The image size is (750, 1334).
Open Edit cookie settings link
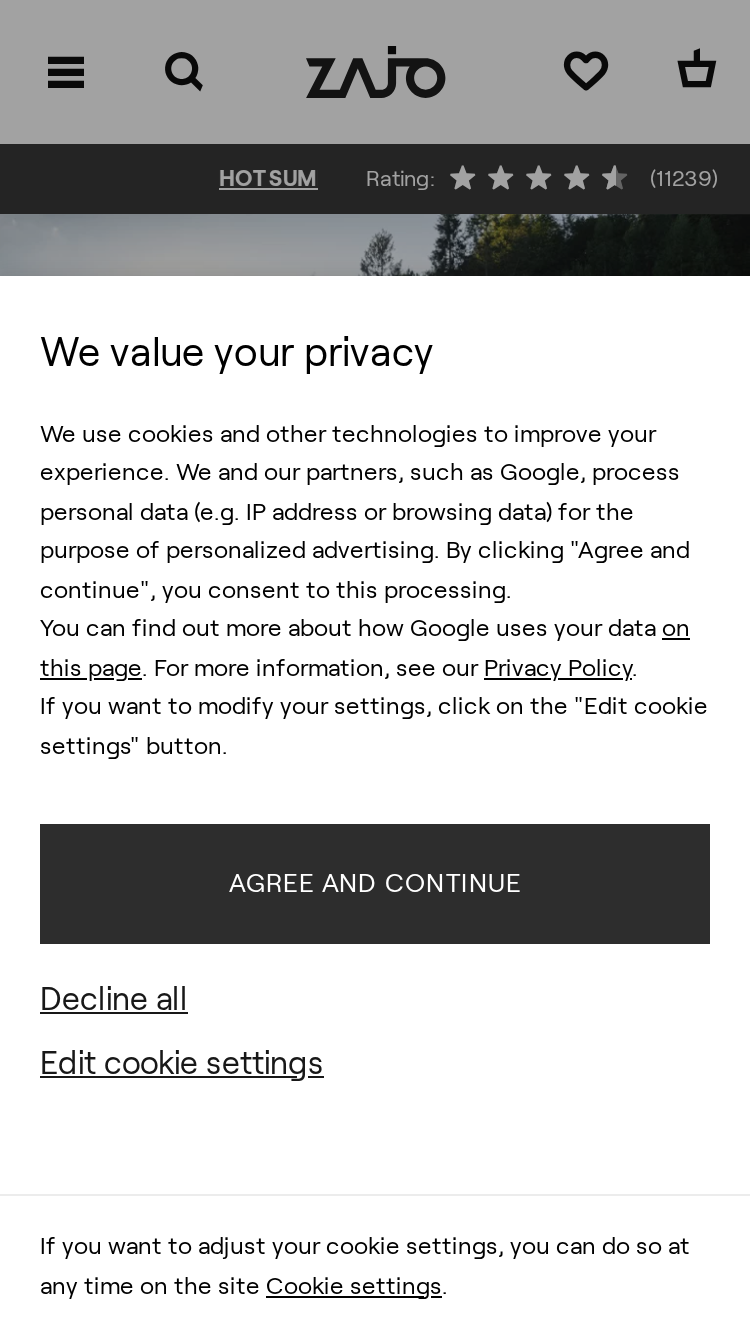pyautogui.click(x=182, y=1063)
